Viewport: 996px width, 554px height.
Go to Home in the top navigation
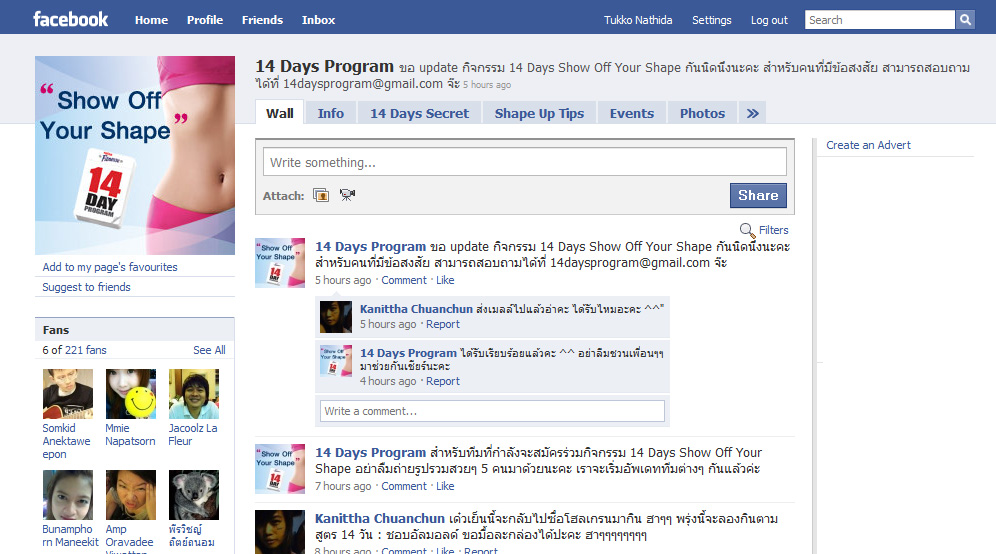[151, 20]
